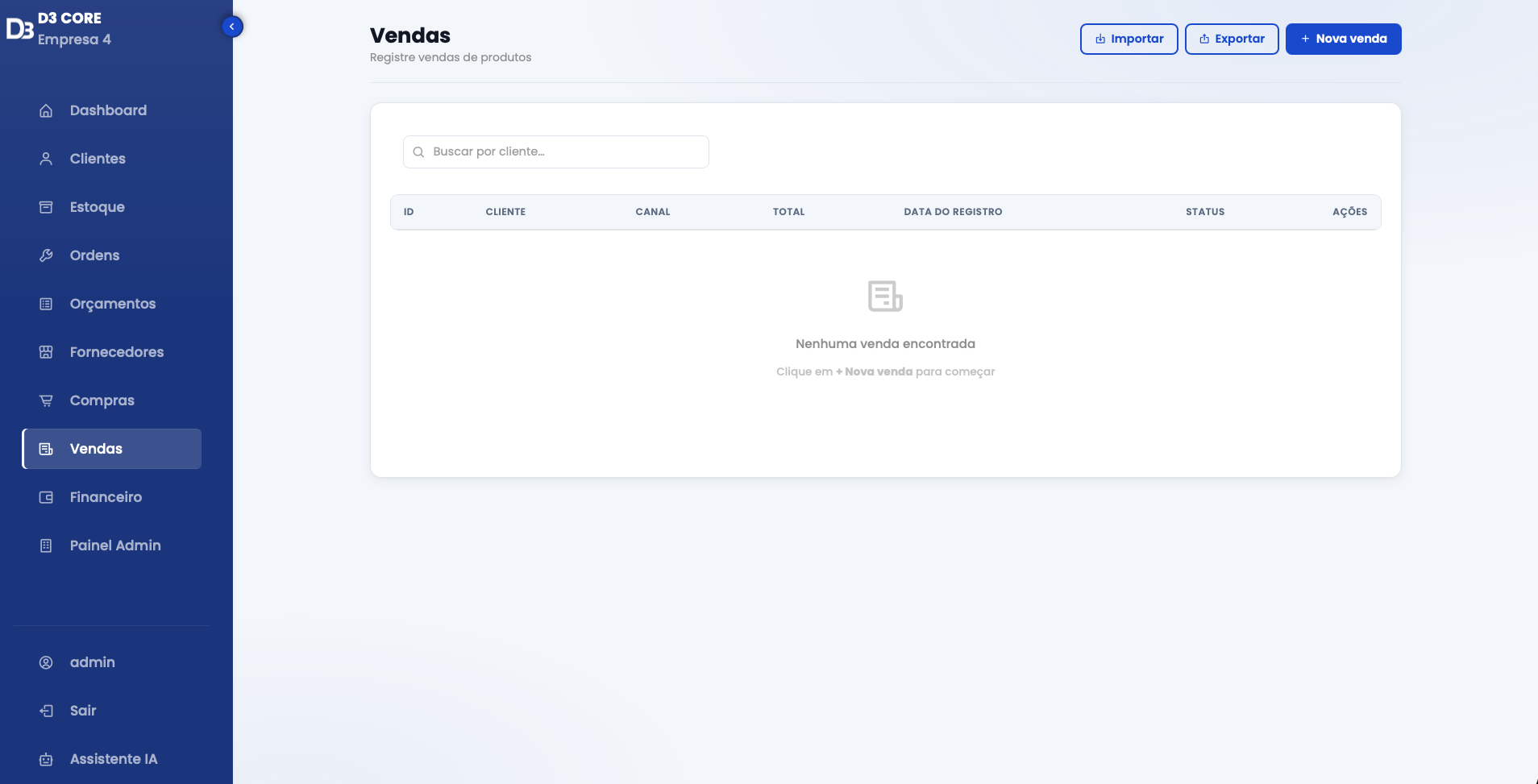
Task: Click the STATUS column header
Action: 1205,212
